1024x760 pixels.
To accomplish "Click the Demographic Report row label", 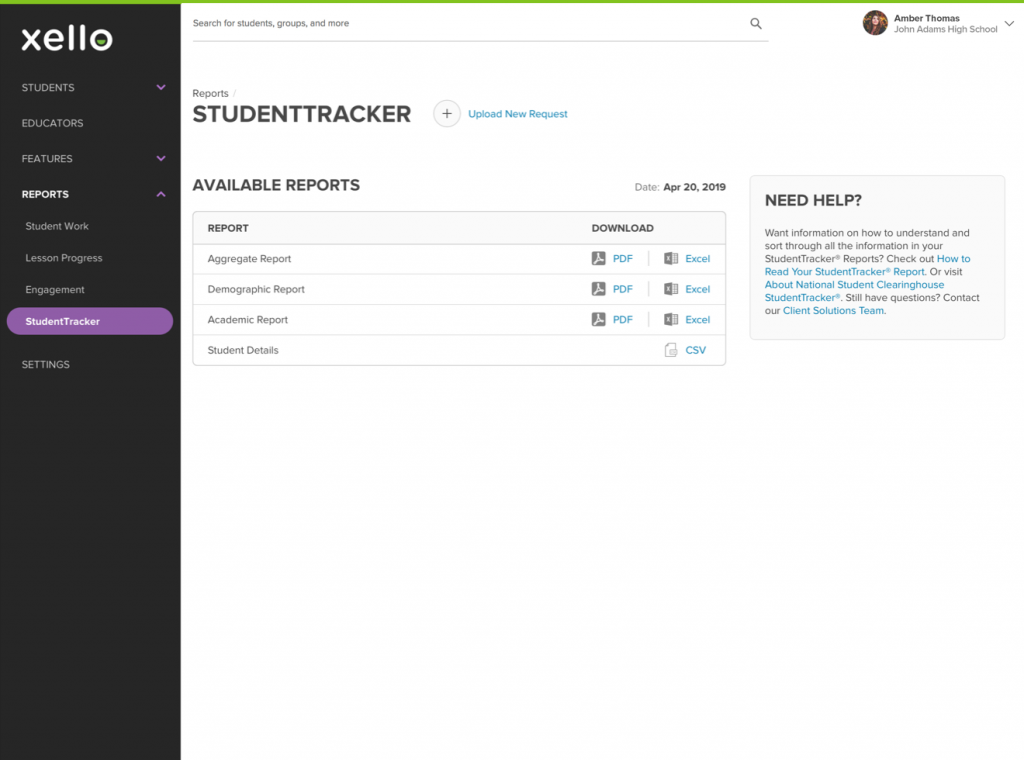I will (256, 289).
